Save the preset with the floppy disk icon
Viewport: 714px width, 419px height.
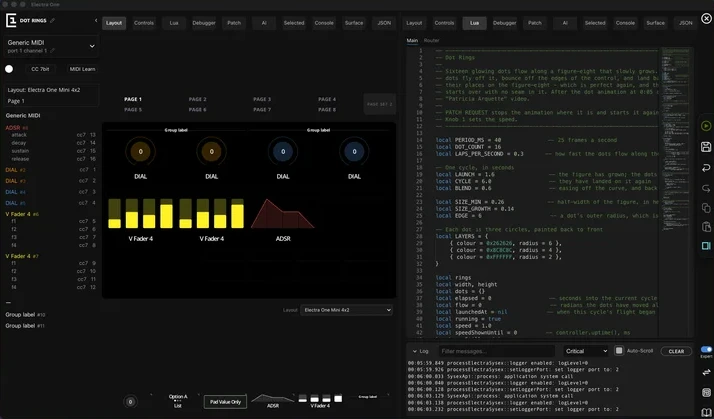click(706, 147)
